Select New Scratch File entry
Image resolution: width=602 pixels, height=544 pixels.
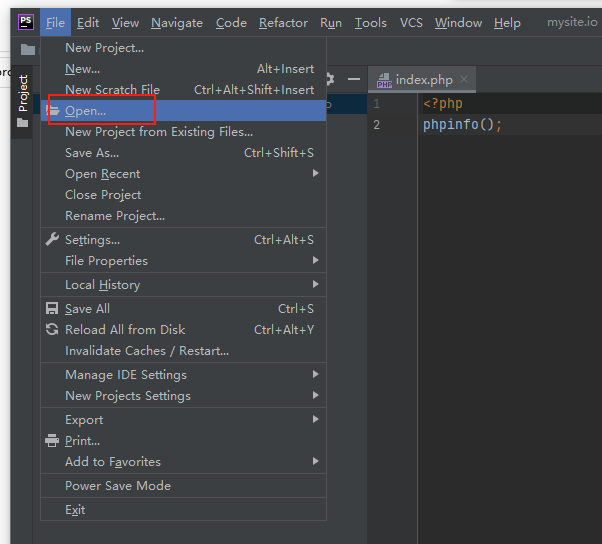click(x=184, y=89)
